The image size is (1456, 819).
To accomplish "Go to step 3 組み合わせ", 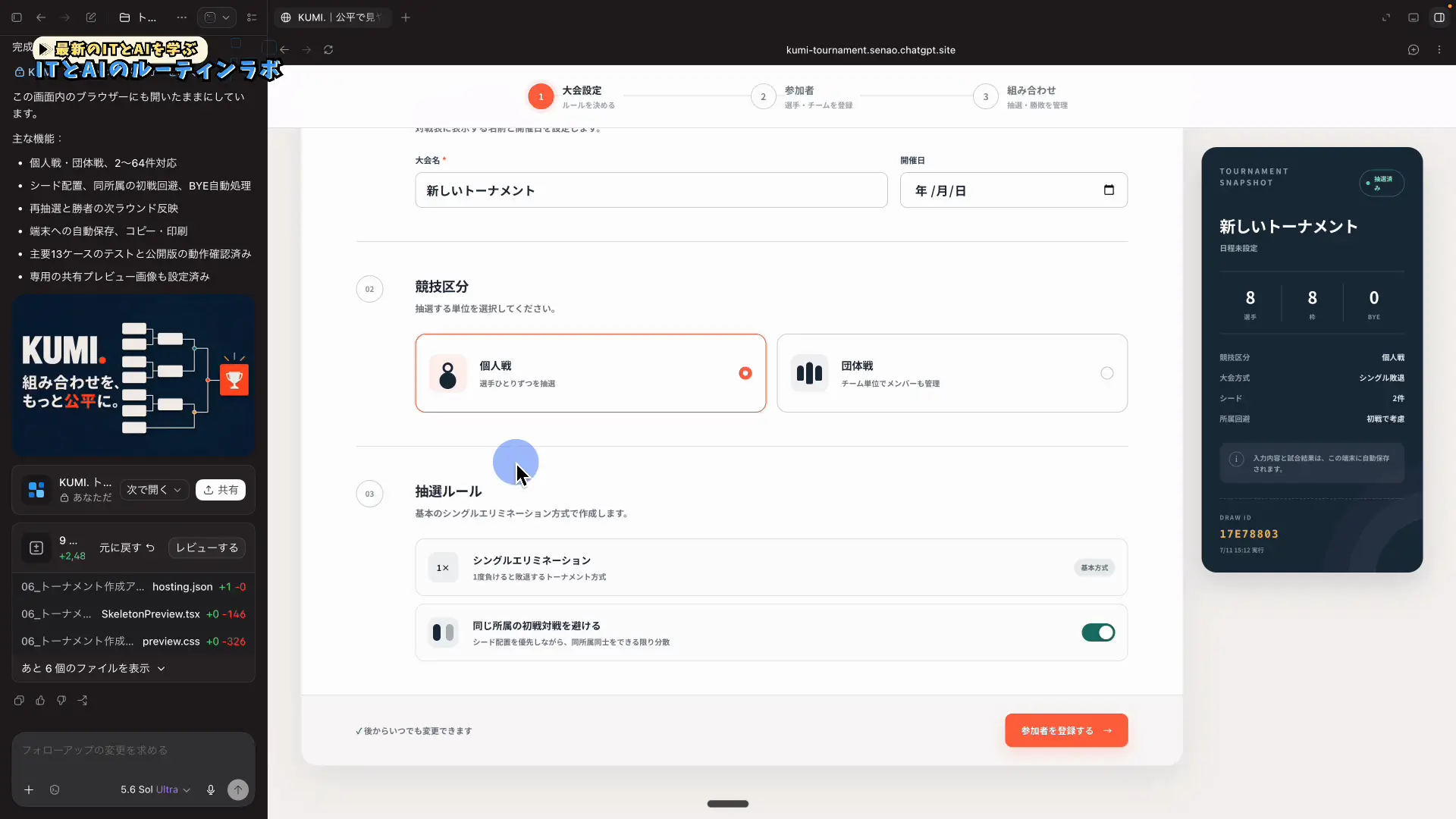I will tap(1021, 97).
